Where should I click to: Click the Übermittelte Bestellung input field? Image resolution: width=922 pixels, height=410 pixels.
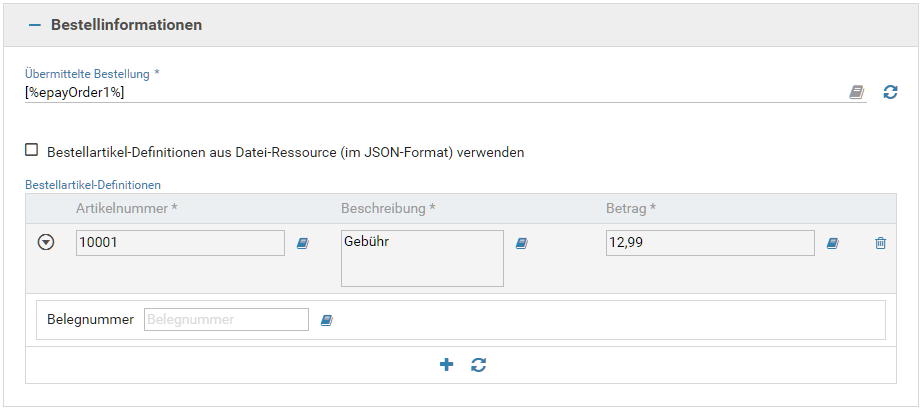point(430,92)
